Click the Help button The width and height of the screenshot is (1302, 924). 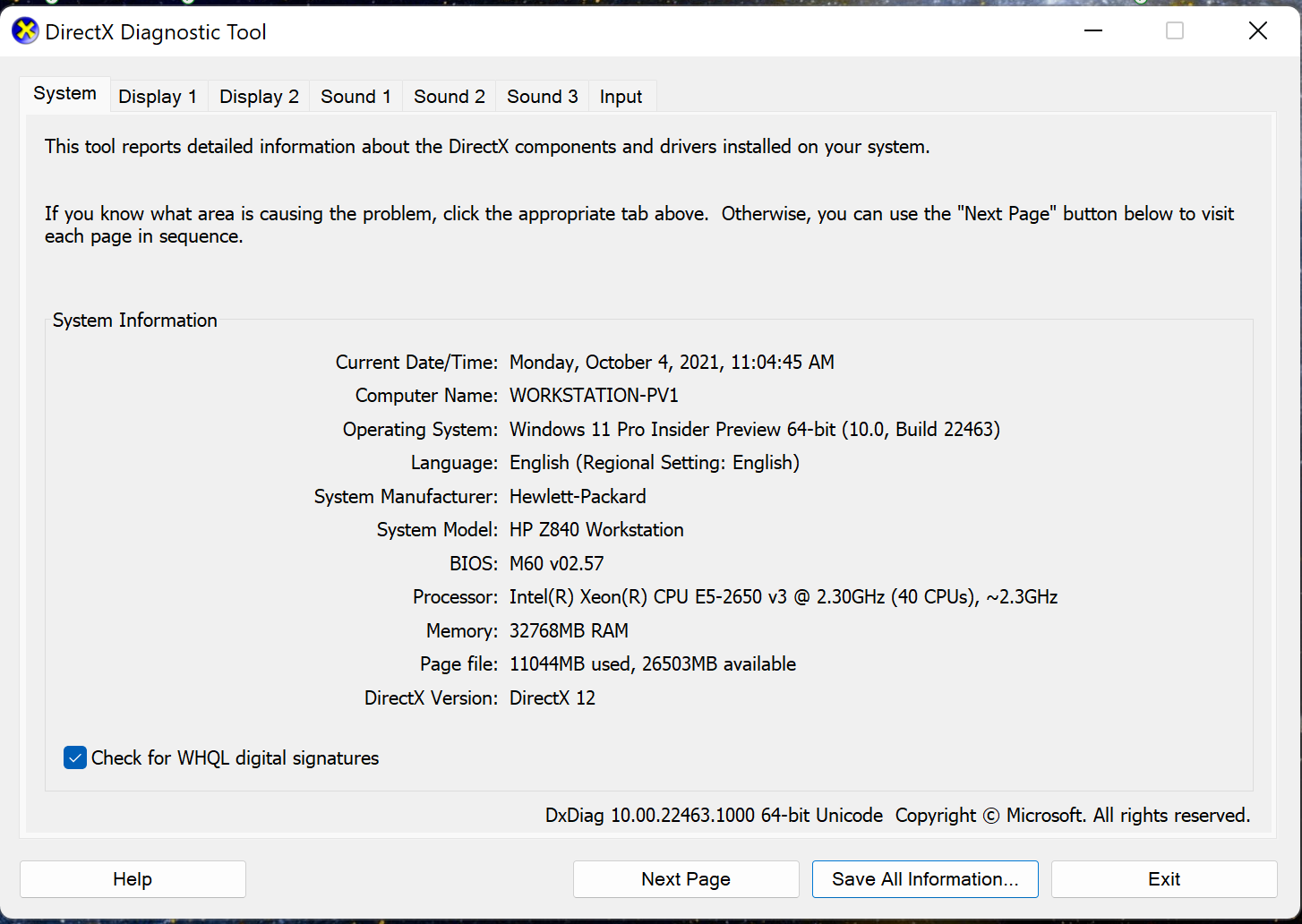[x=133, y=879]
